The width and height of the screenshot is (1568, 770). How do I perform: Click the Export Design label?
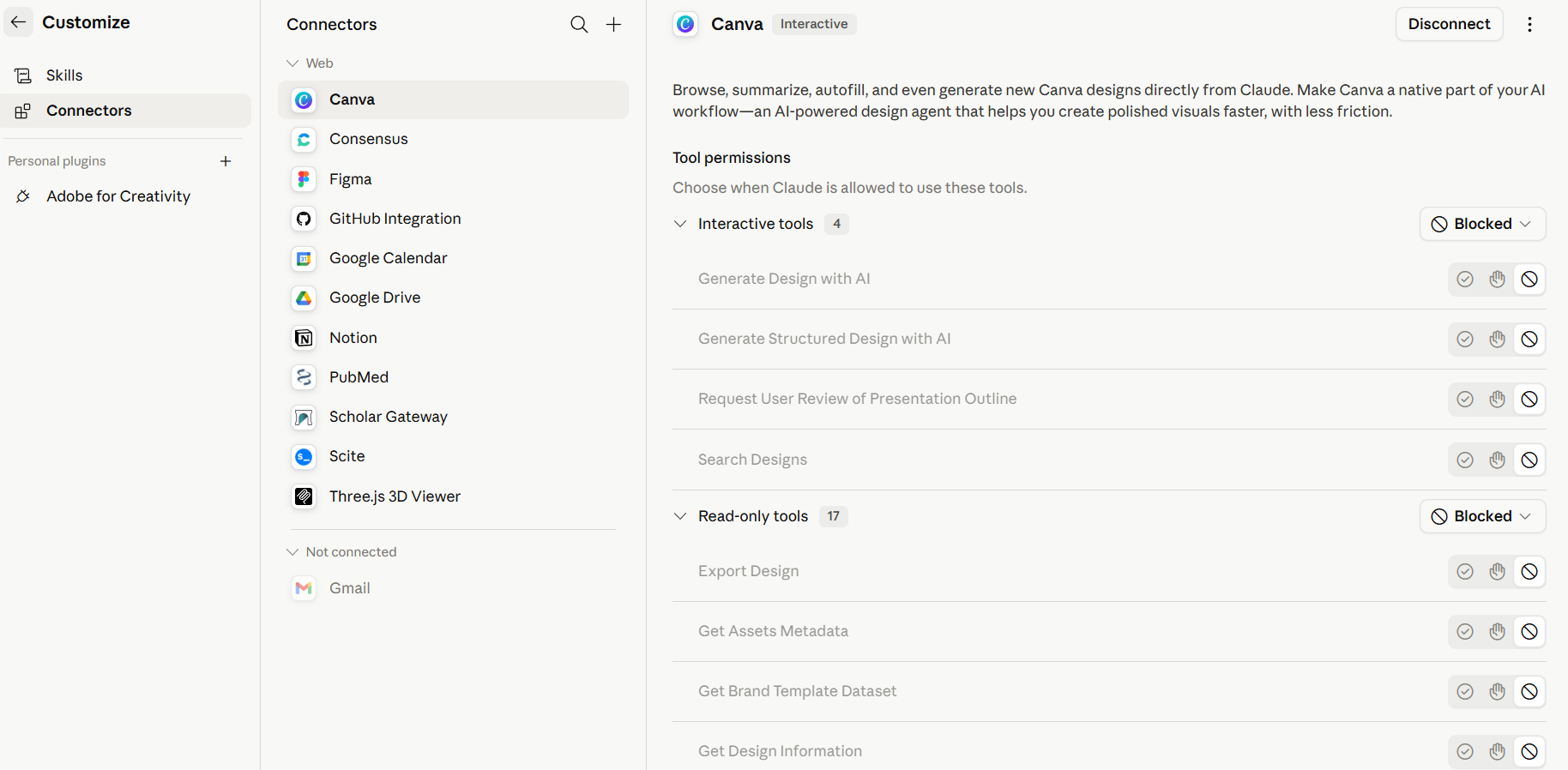(748, 571)
